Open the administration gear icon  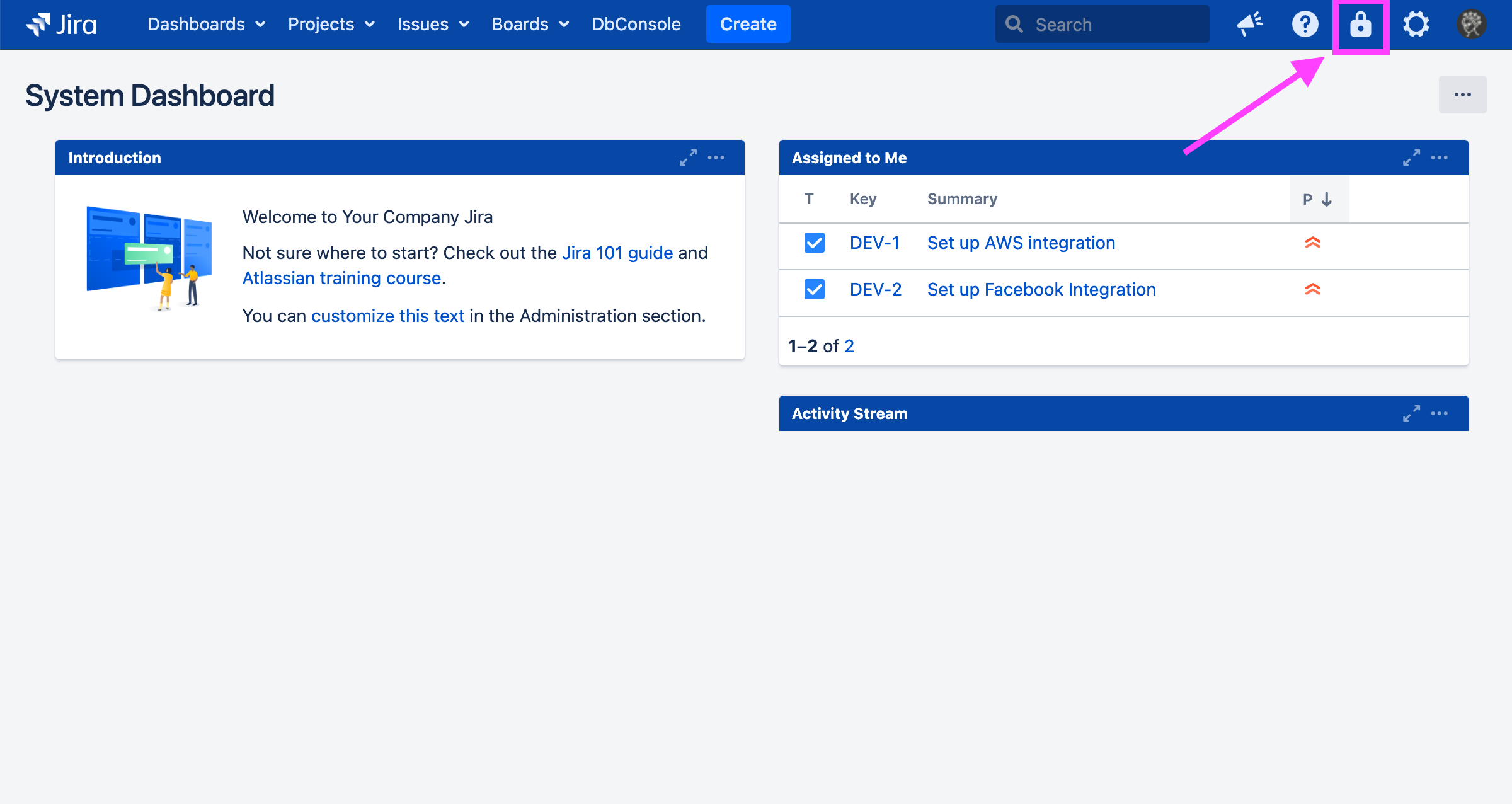1416,25
